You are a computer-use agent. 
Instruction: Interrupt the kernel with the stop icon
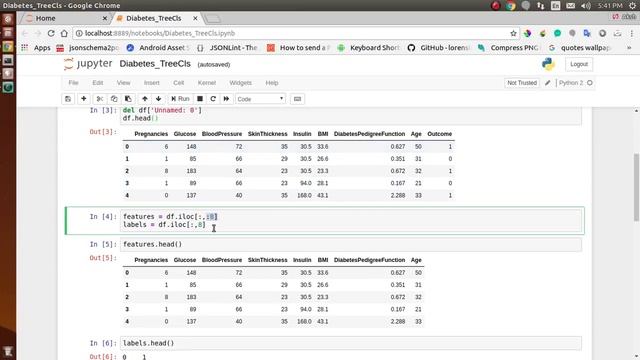coord(200,99)
